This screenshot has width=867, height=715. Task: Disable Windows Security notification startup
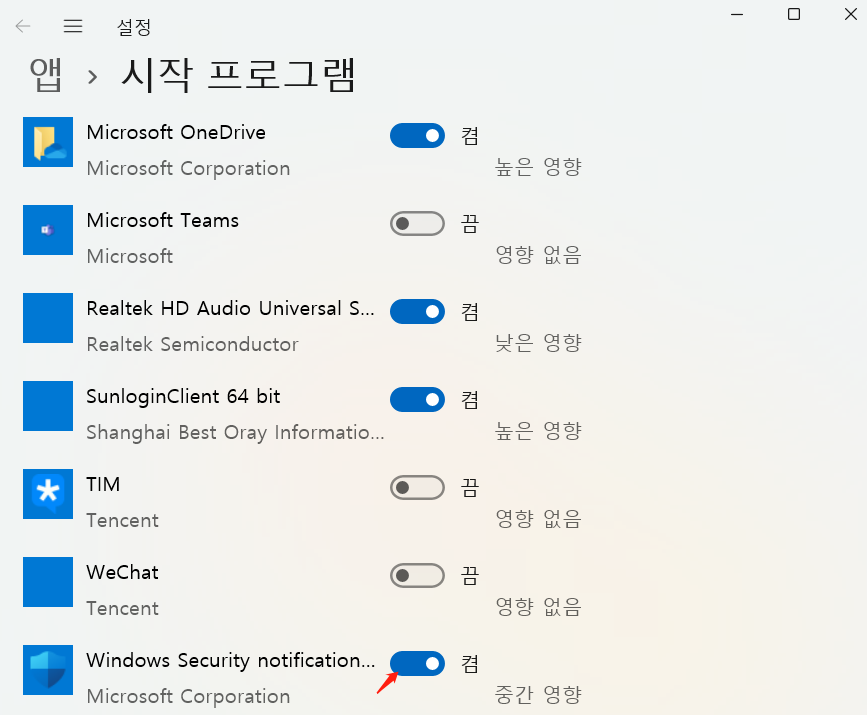(x=417, y=663)
